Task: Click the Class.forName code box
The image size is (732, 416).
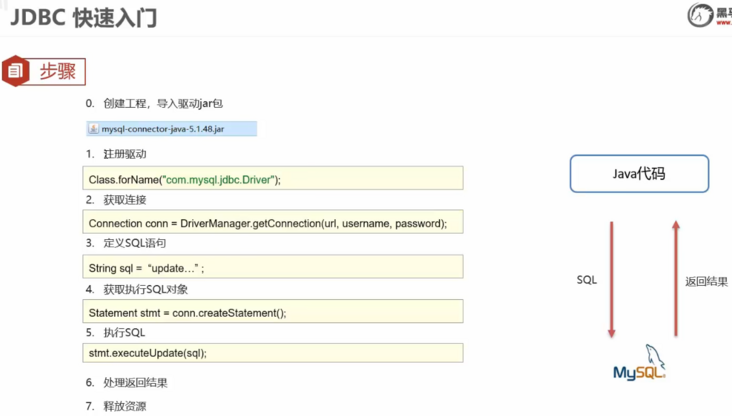Action: click(274, 179)
